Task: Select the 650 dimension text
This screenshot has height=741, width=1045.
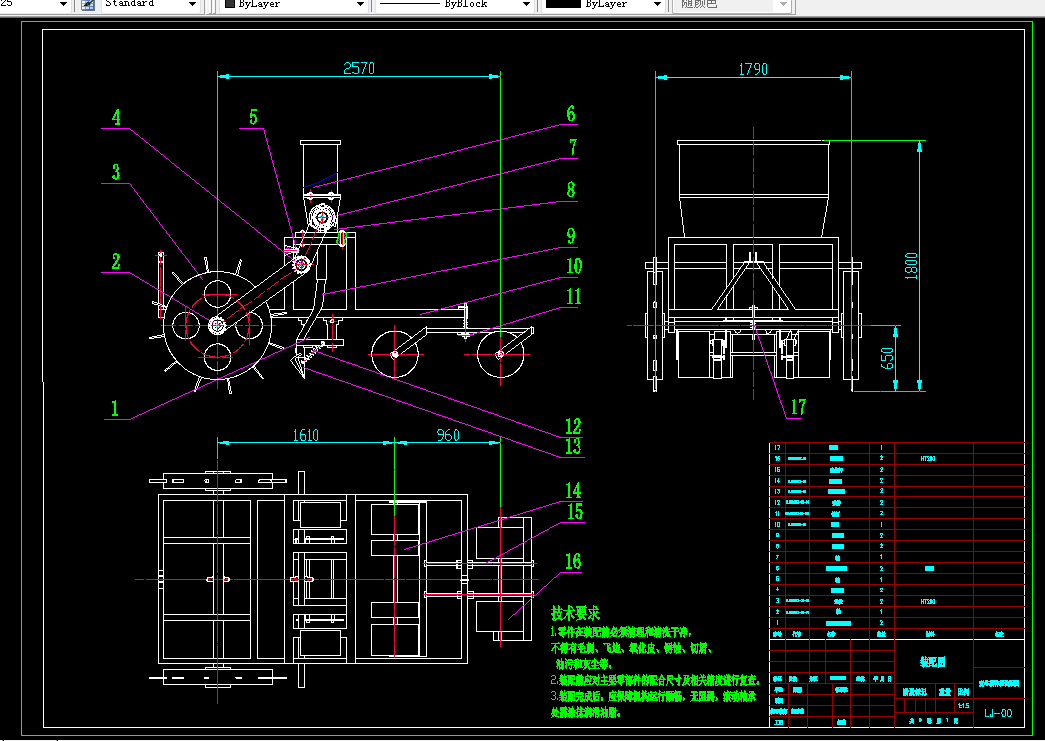Action: 888,359
